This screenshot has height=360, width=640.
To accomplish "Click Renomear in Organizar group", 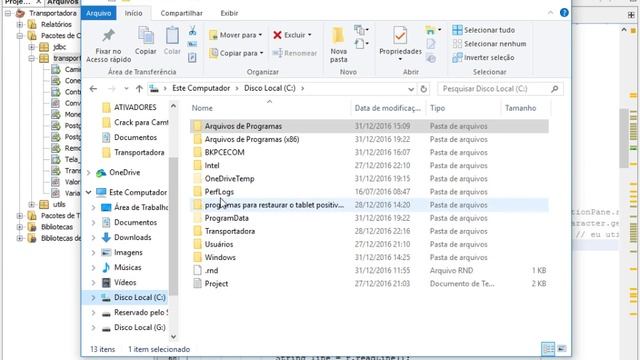I will pos(294,53).
